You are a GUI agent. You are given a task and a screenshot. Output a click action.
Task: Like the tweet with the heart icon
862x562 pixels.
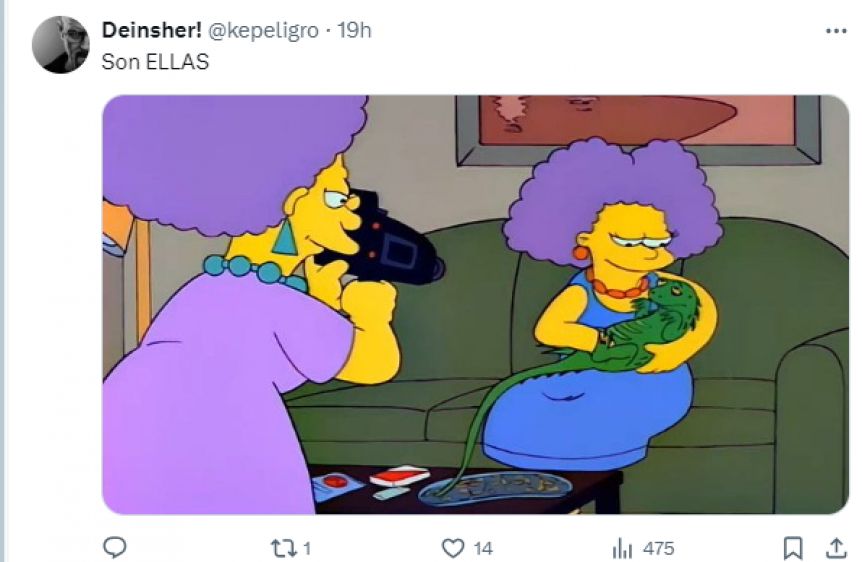[x=453, y=548]
